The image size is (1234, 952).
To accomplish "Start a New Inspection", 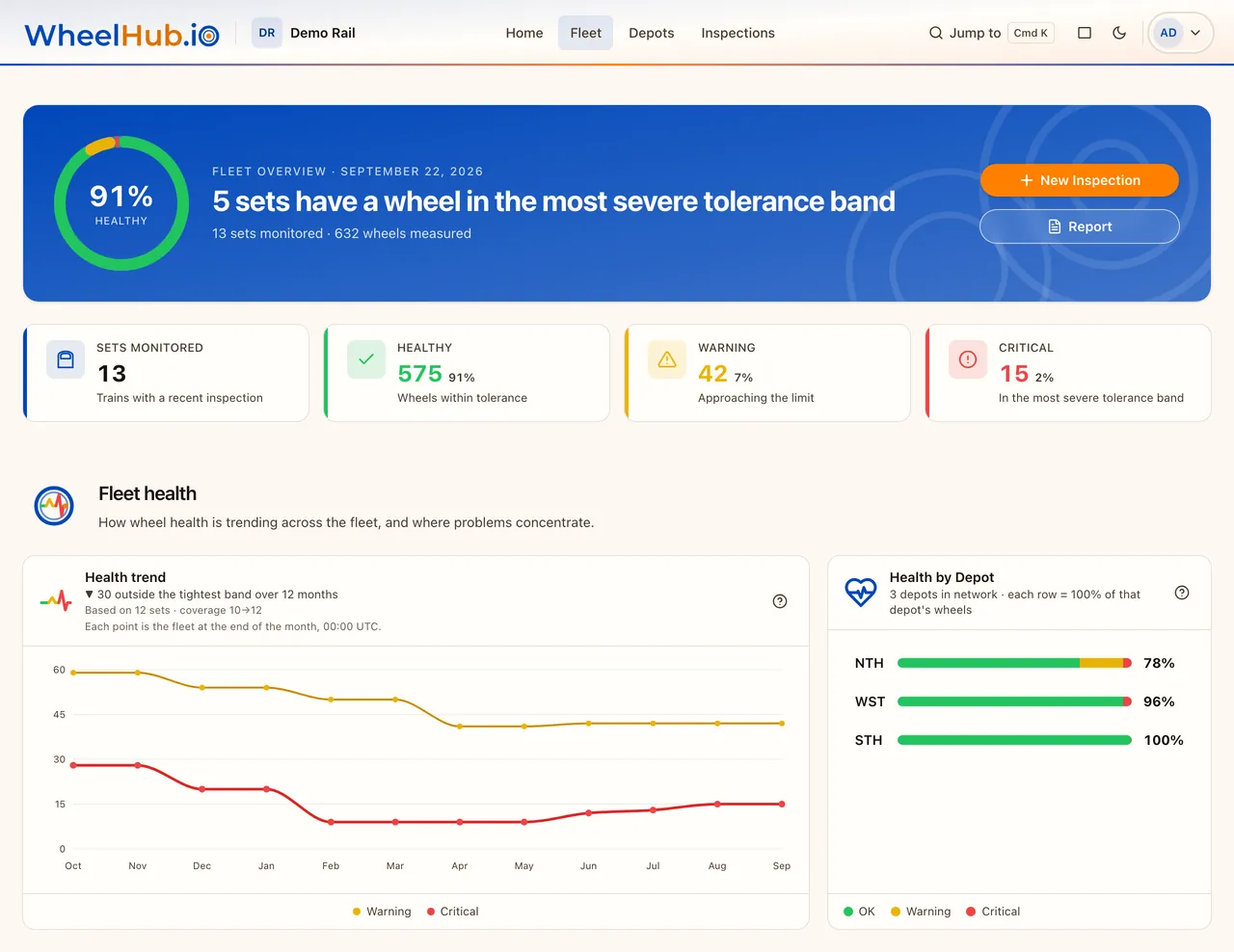I will [1080, 180].
